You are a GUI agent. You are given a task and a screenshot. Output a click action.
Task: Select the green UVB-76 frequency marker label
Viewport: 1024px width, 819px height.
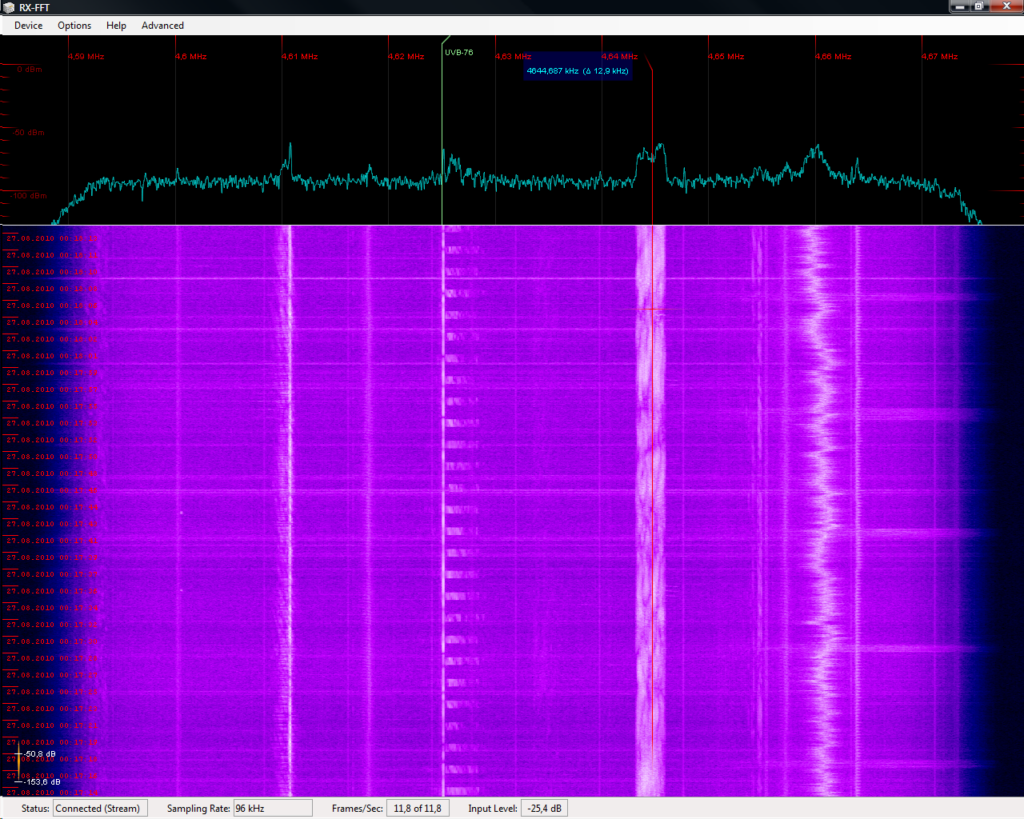click(x=458, y=52)
